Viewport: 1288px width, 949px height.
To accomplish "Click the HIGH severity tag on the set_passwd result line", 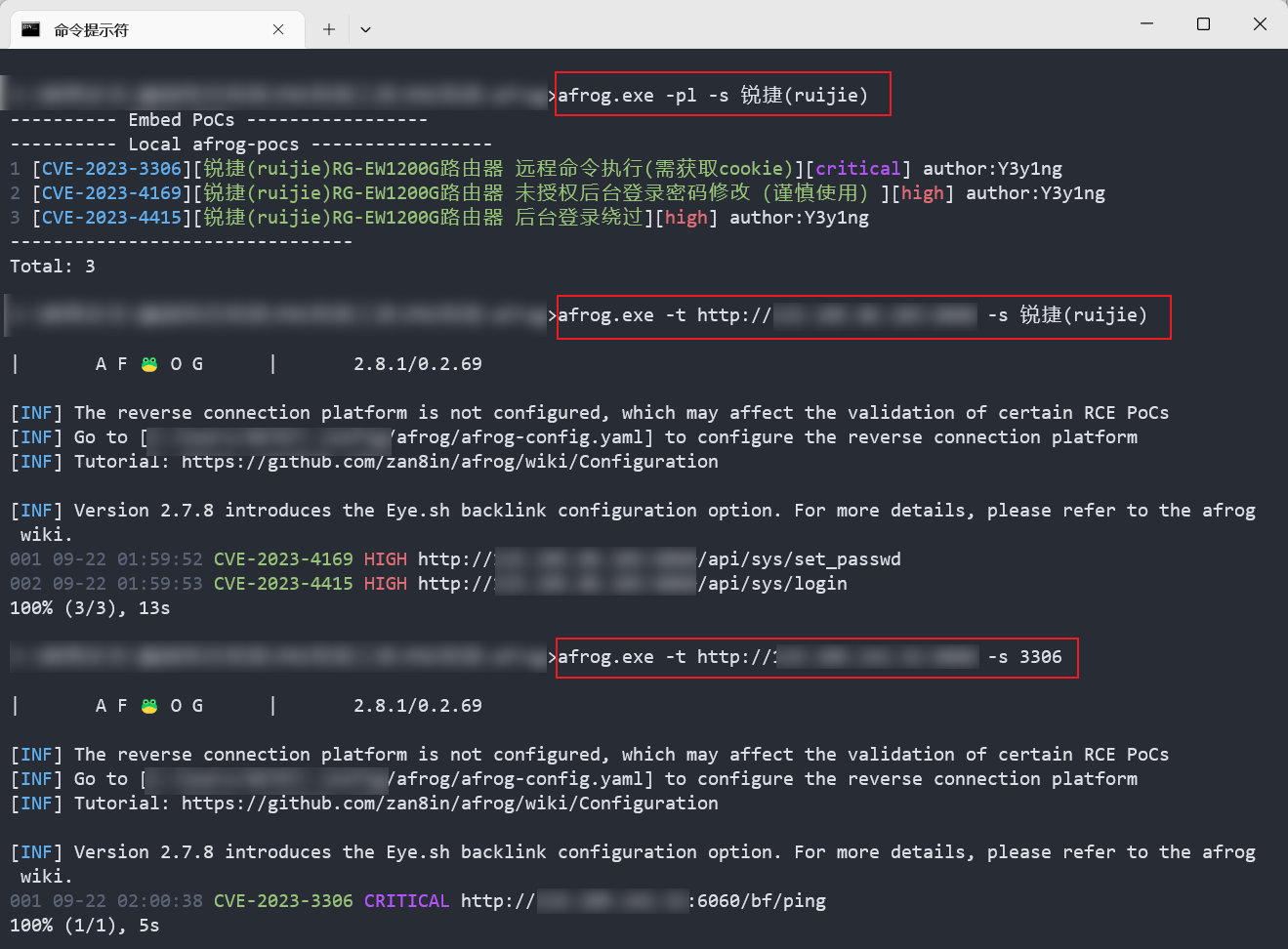I will click(x=385, y=558).
